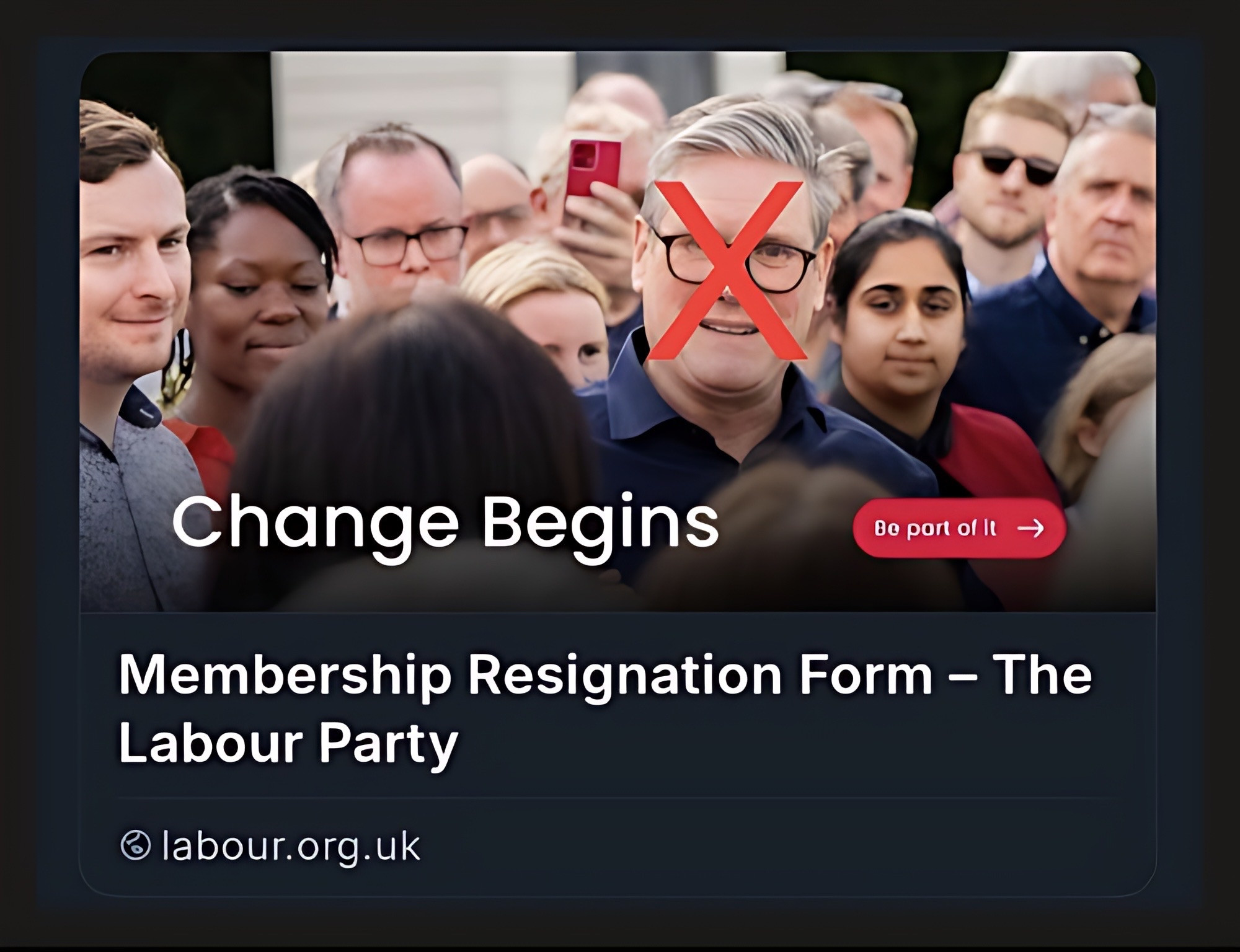The height and width of the screenshot is (952, 1240).
Task: Click the white arrow icon inside red button
Action: click(x=1031, y=528)
